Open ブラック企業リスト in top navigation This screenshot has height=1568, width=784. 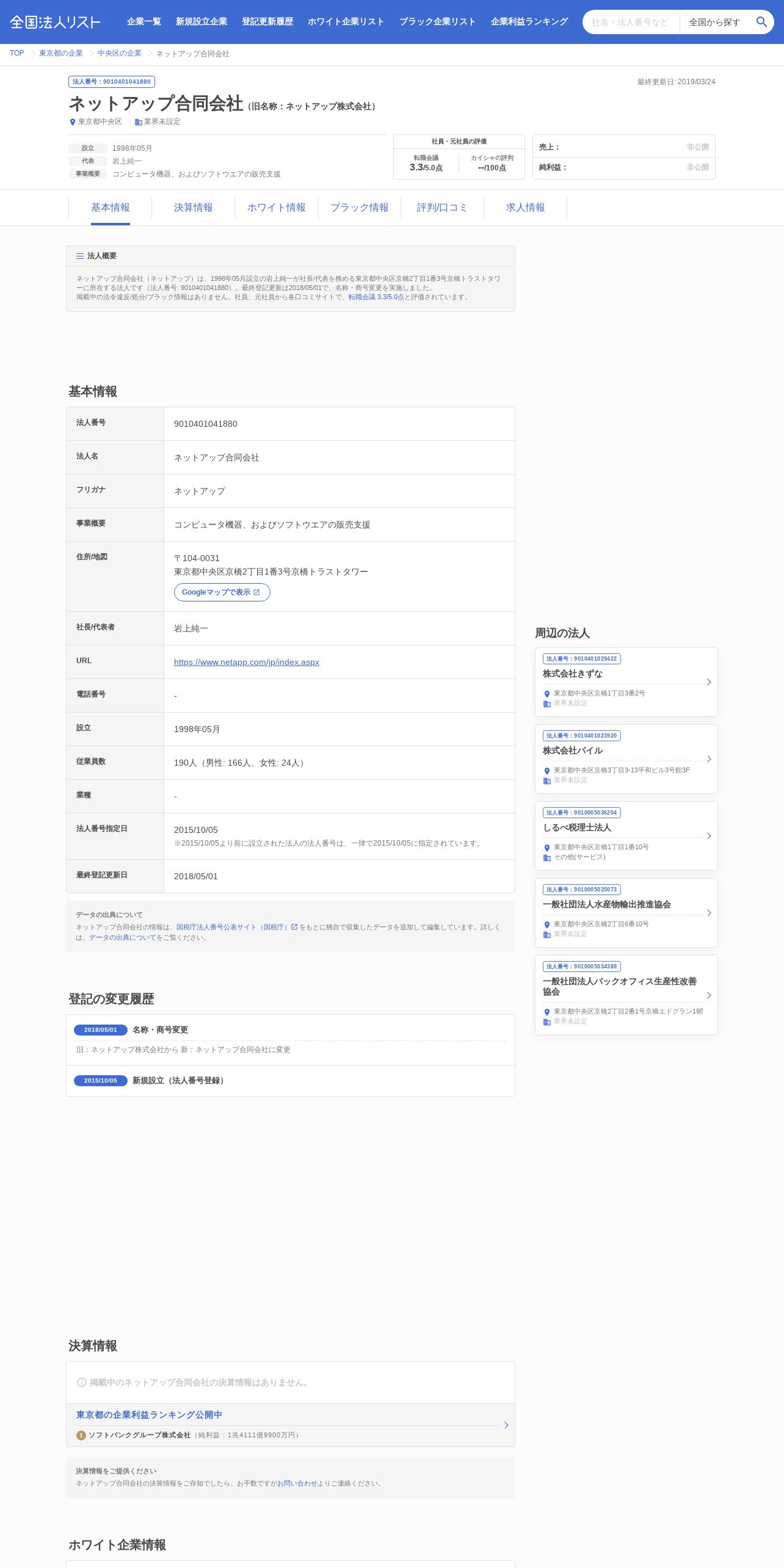click(438, 22)
